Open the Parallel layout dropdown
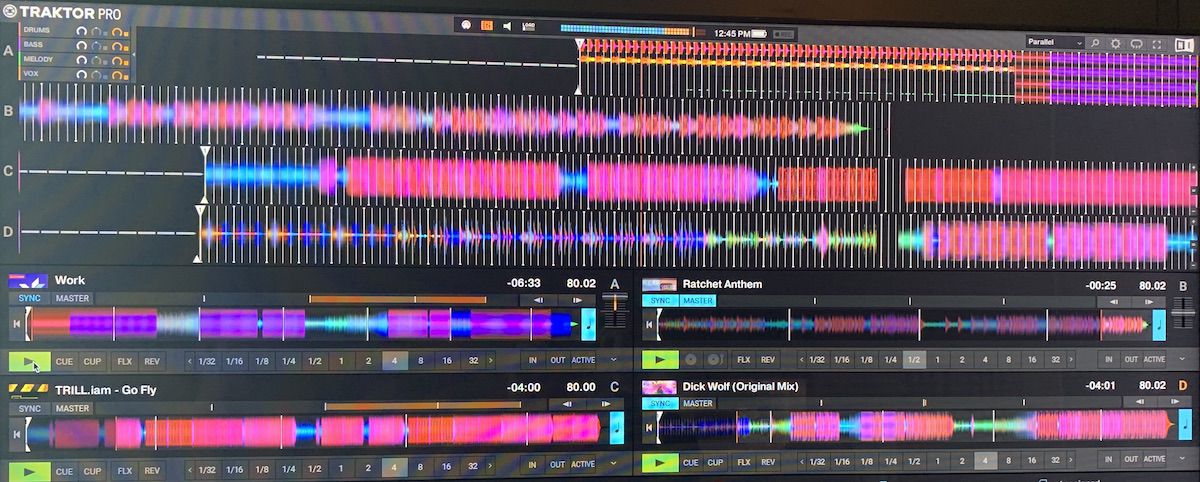 click(1054, 43)
